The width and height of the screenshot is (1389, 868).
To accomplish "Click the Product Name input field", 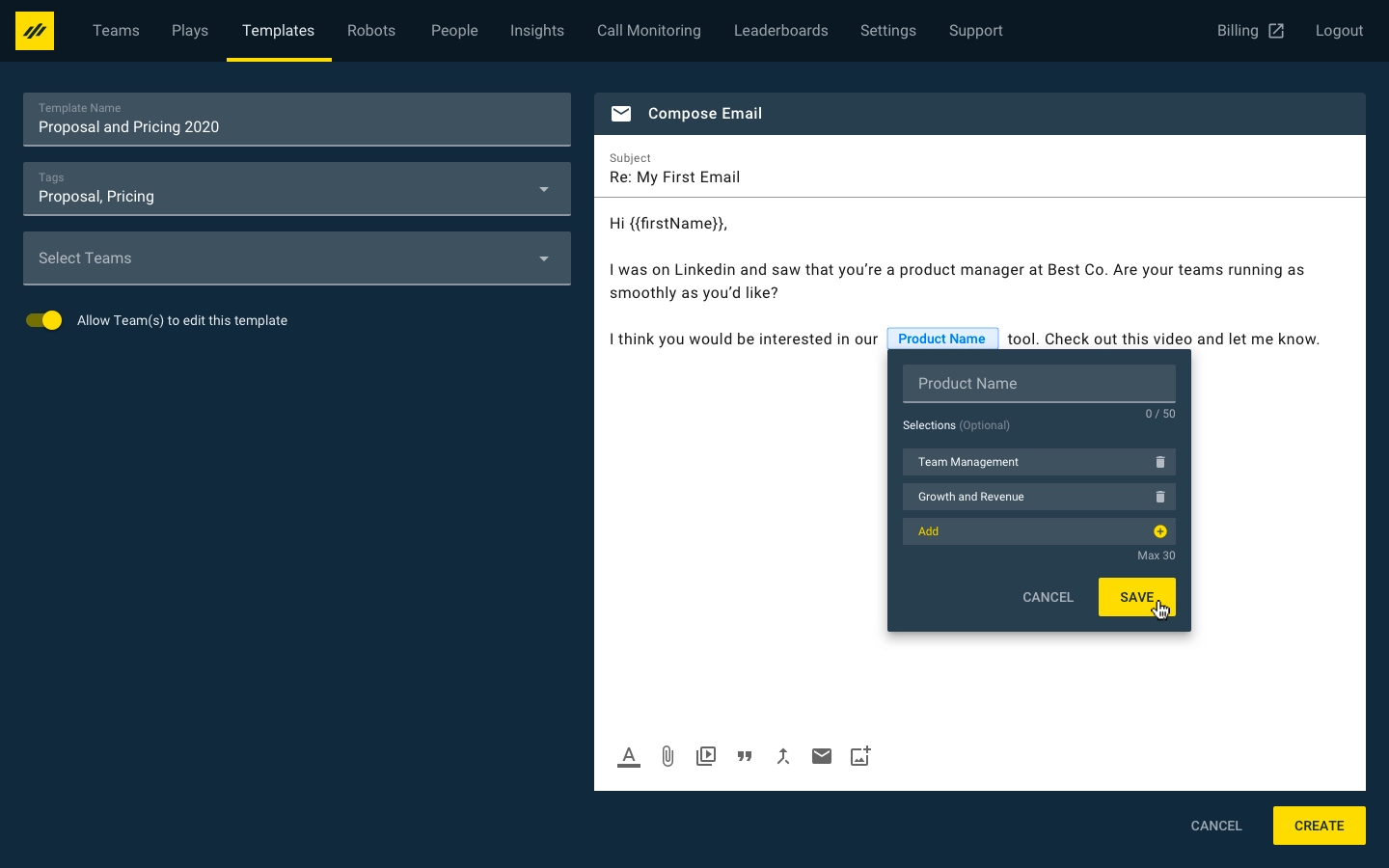I will (1039, 384).
